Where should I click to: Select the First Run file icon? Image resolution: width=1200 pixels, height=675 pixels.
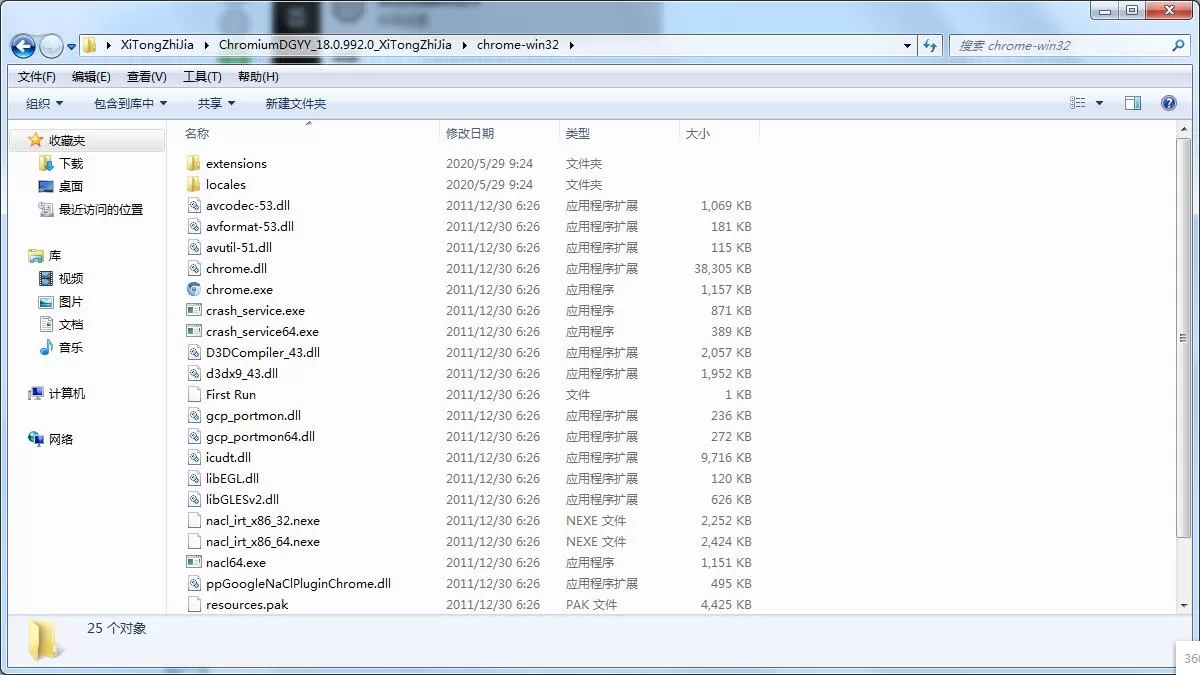point(194,394)
